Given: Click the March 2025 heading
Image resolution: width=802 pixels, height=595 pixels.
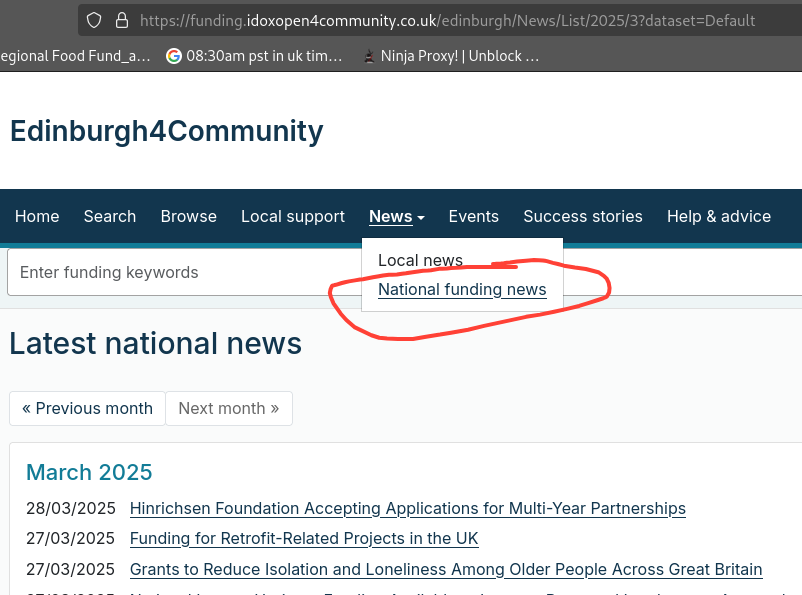Looking at the screenshot, I should click(x=89, y=472).
